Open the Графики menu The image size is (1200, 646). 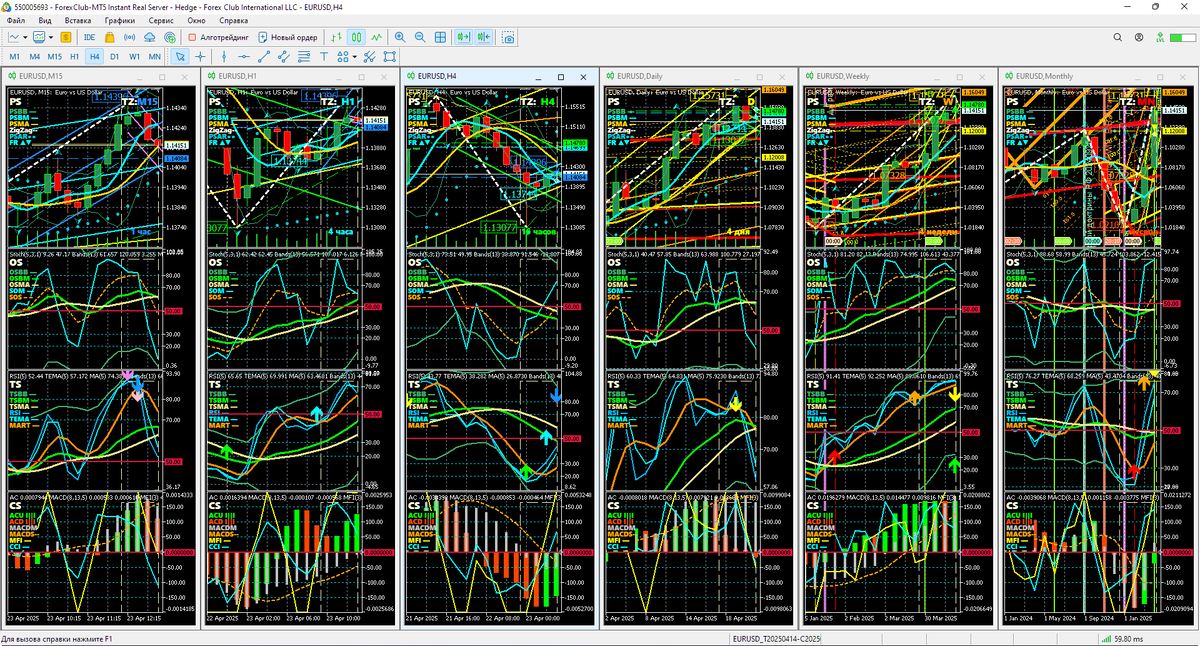coord(120,20)
